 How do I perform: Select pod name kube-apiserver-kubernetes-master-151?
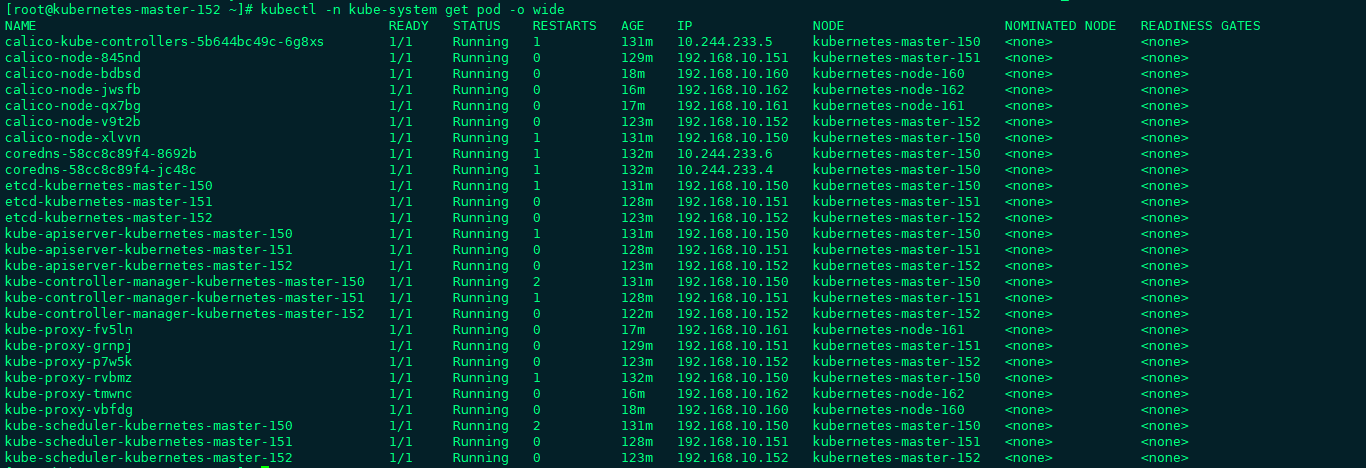149,250
